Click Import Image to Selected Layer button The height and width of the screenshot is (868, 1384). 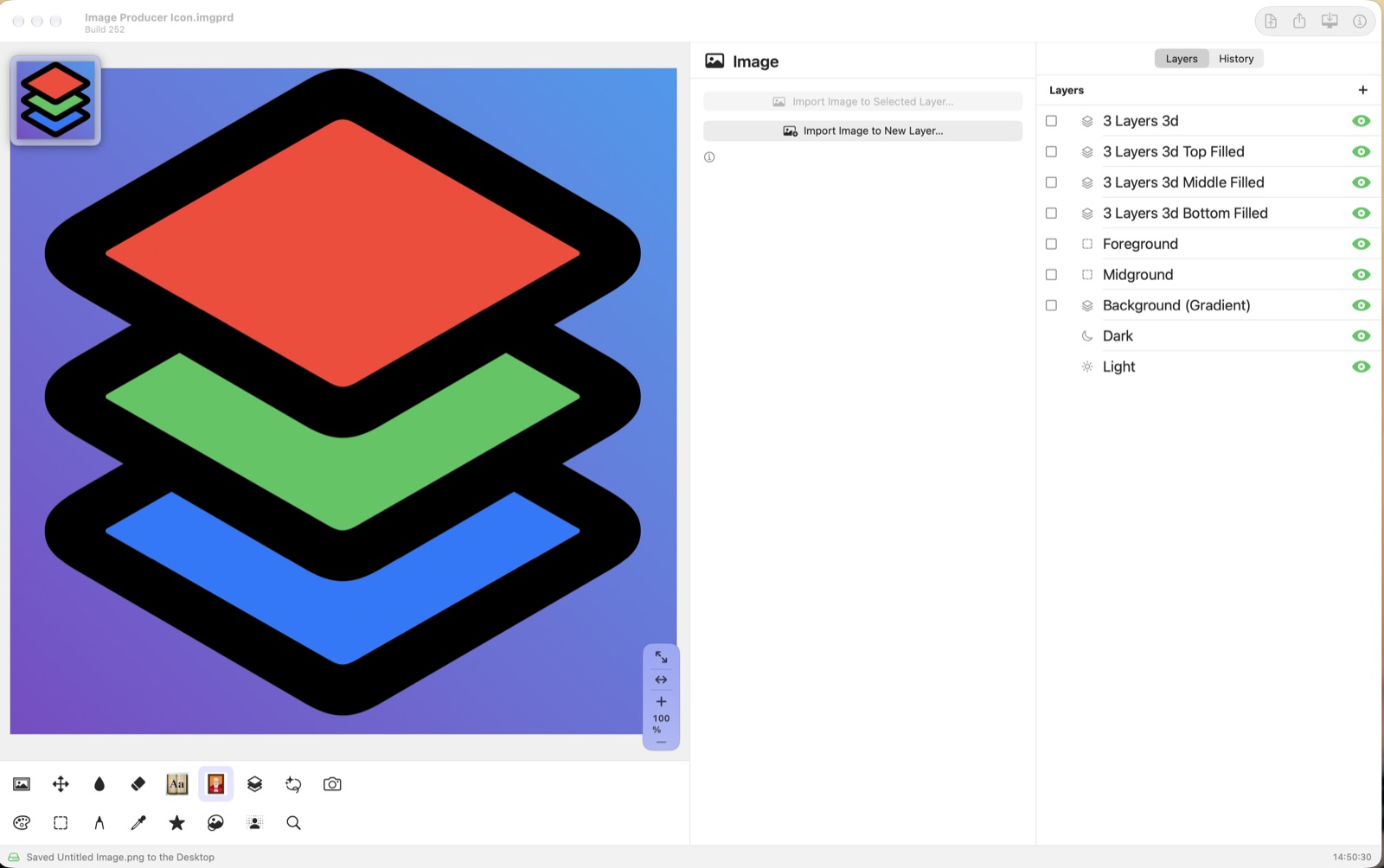click(x=862, y=101)
